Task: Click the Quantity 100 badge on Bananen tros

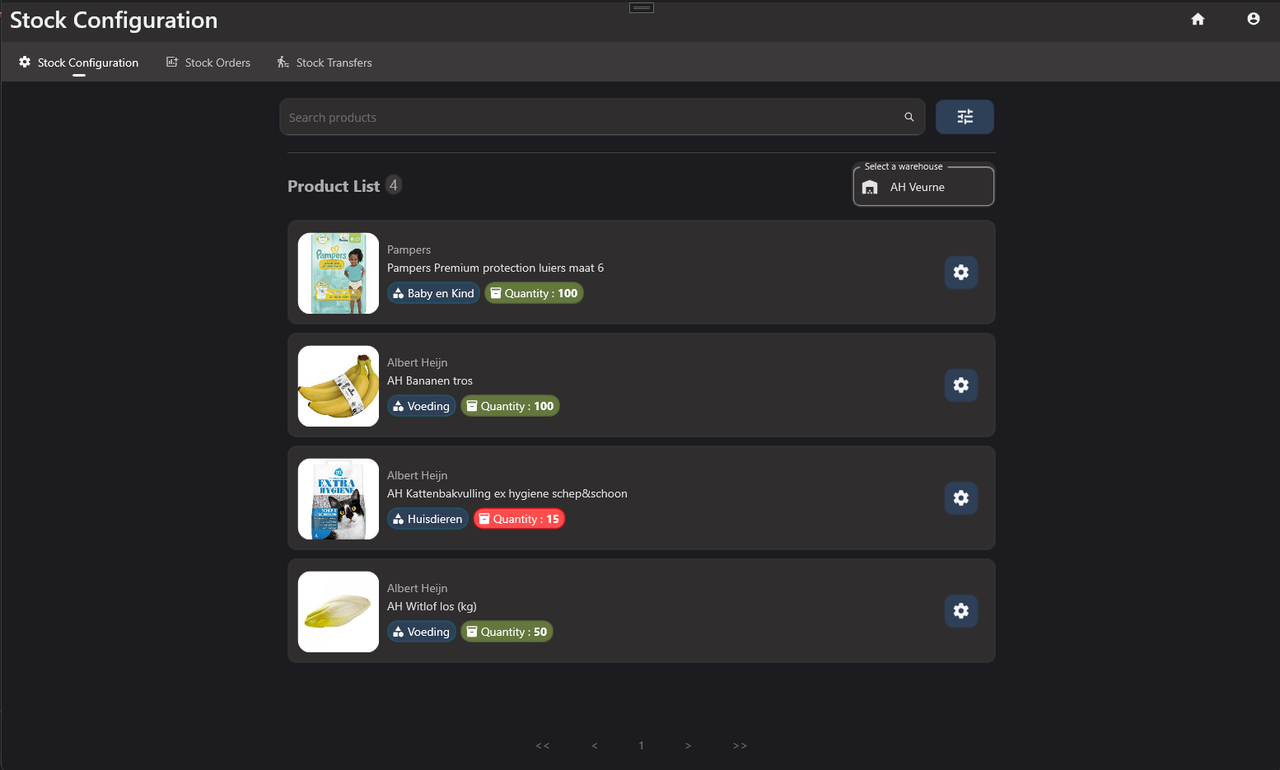Action: pyautogui.click(x=510, y=406)
